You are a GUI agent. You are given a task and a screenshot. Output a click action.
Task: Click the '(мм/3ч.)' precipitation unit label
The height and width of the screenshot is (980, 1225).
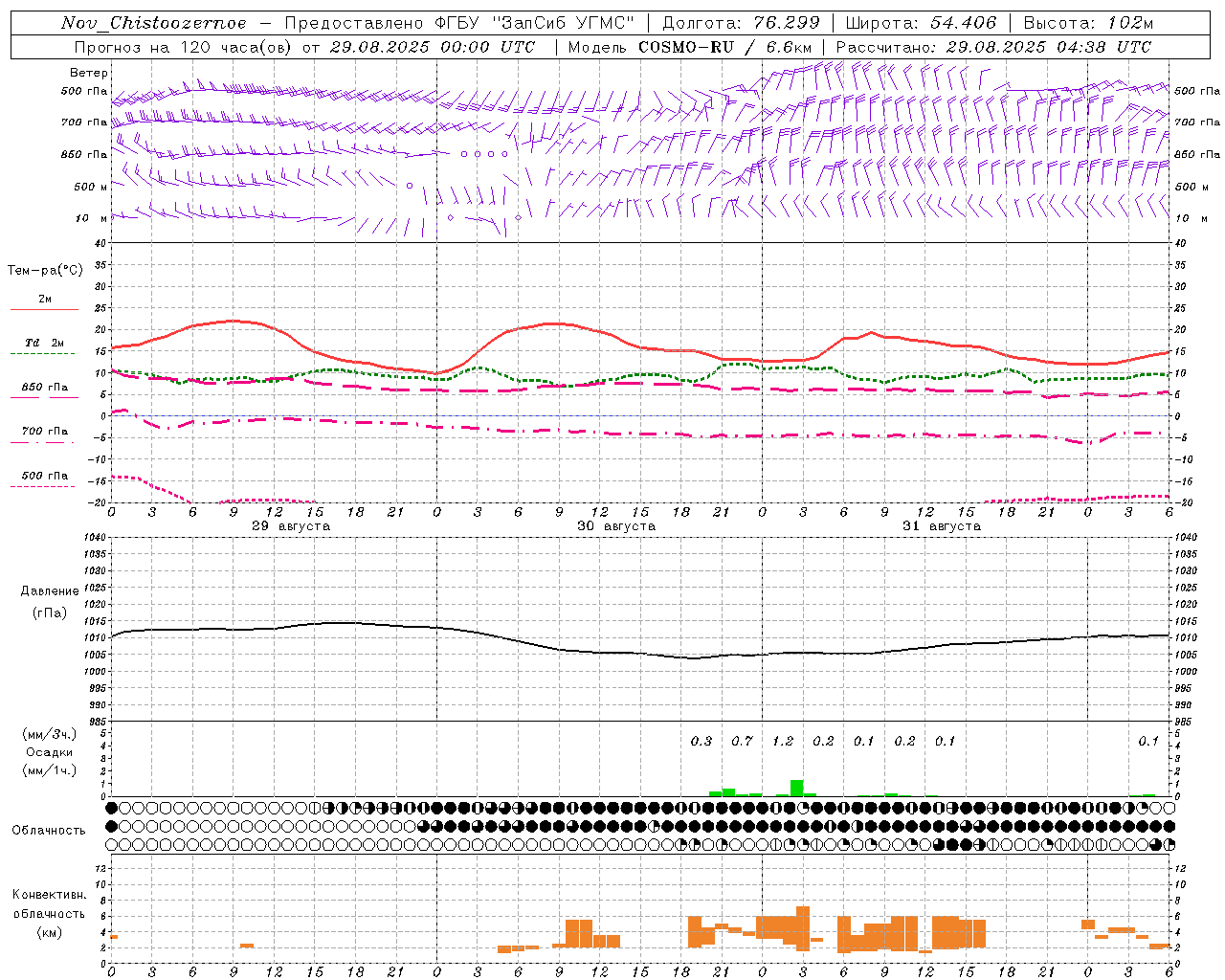click(49, 735)
